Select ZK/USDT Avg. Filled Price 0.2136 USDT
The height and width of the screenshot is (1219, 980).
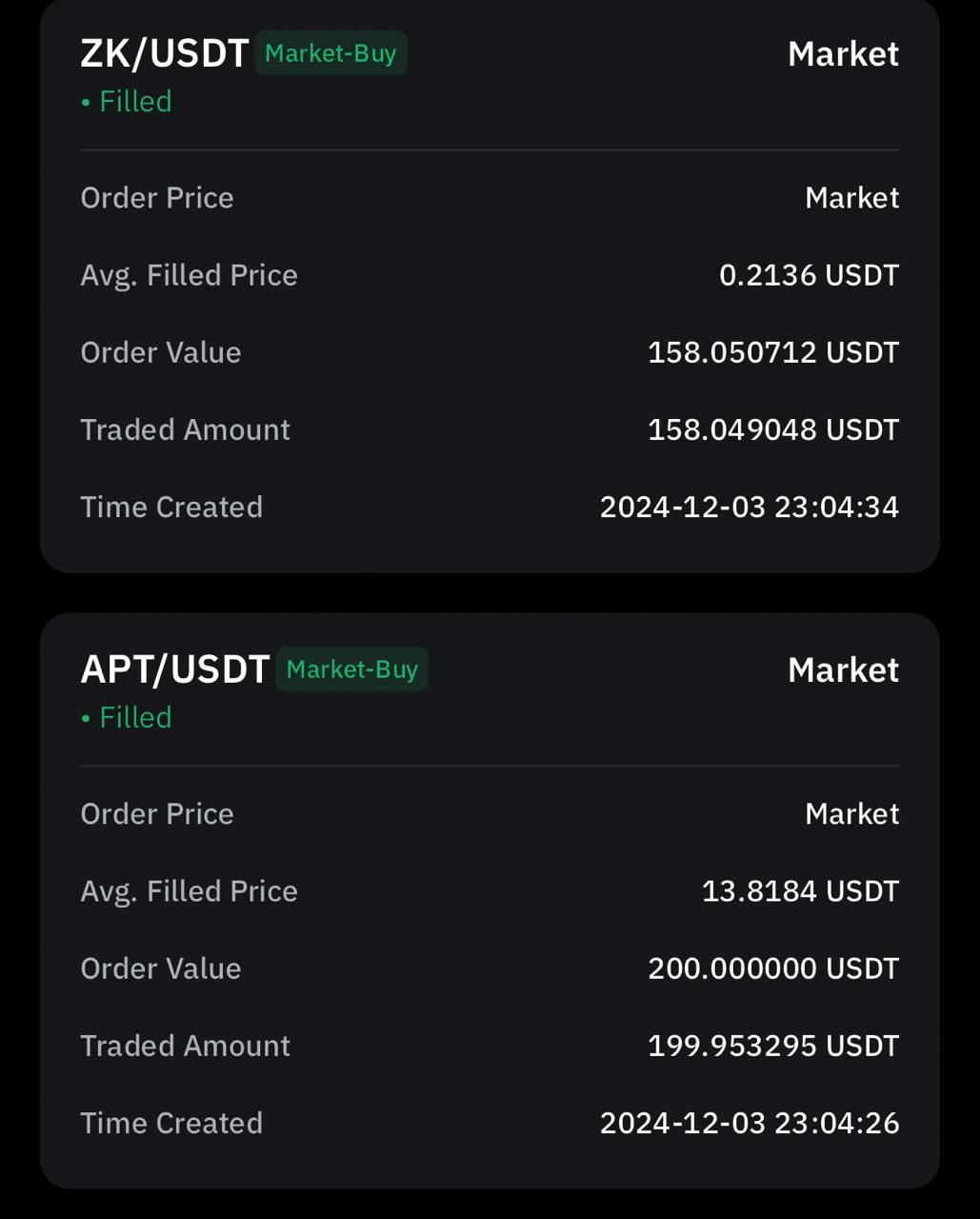pyautogui.click(x=809, y=275)
